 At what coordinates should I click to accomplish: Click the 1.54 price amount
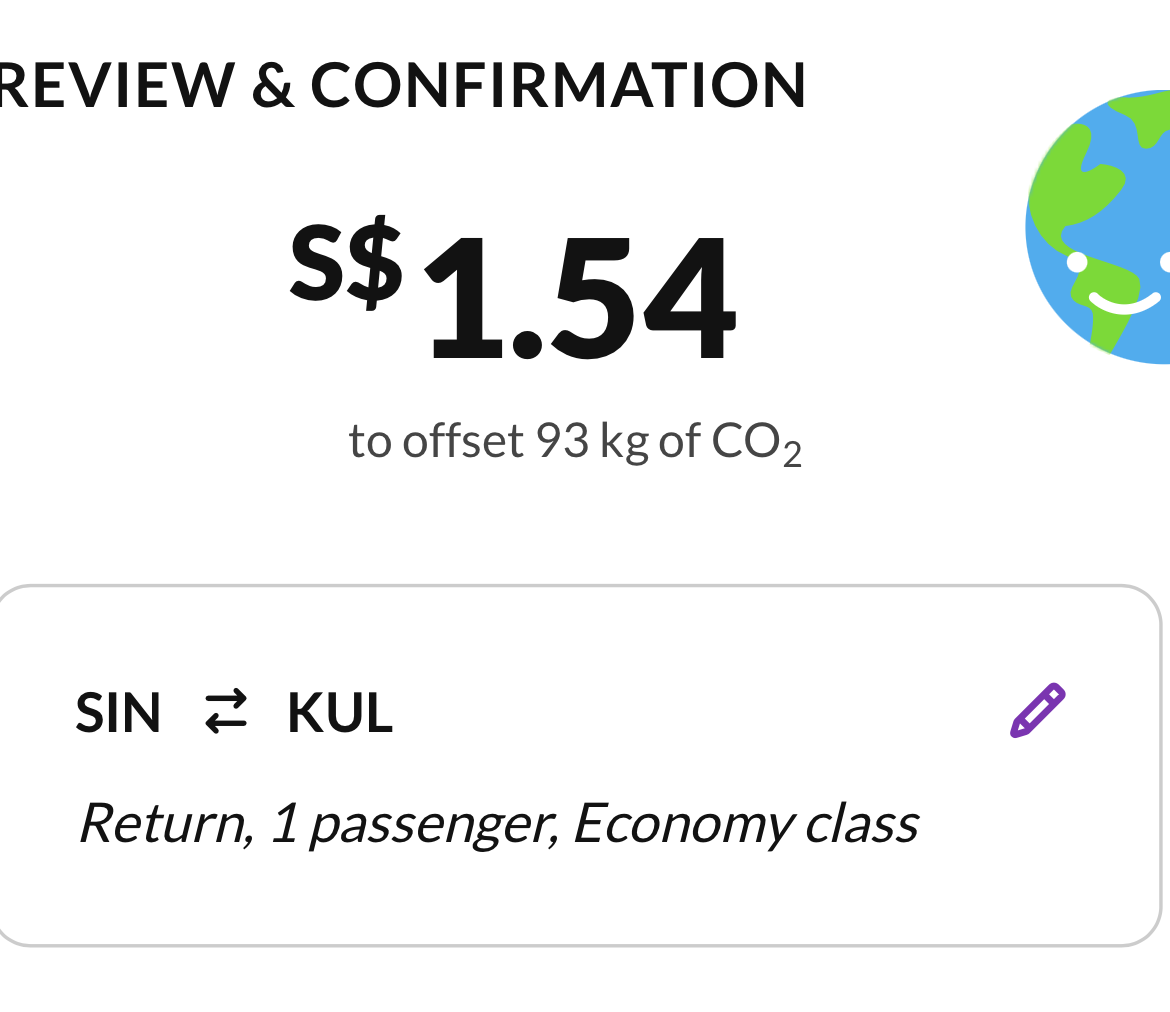click(580, 298)
